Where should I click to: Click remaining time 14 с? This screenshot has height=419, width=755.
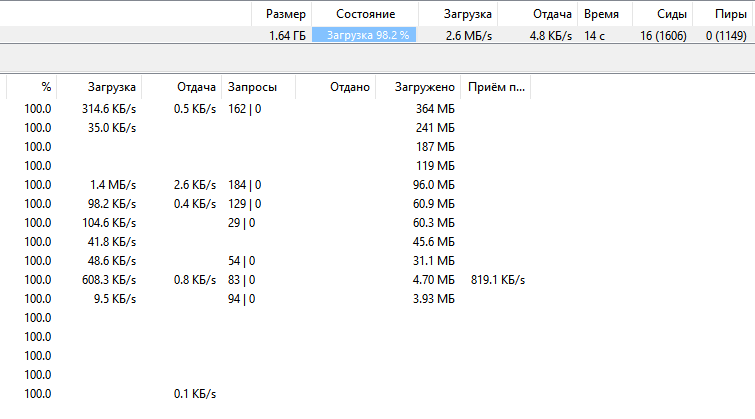pyautogui.click(x=594, y=36)
